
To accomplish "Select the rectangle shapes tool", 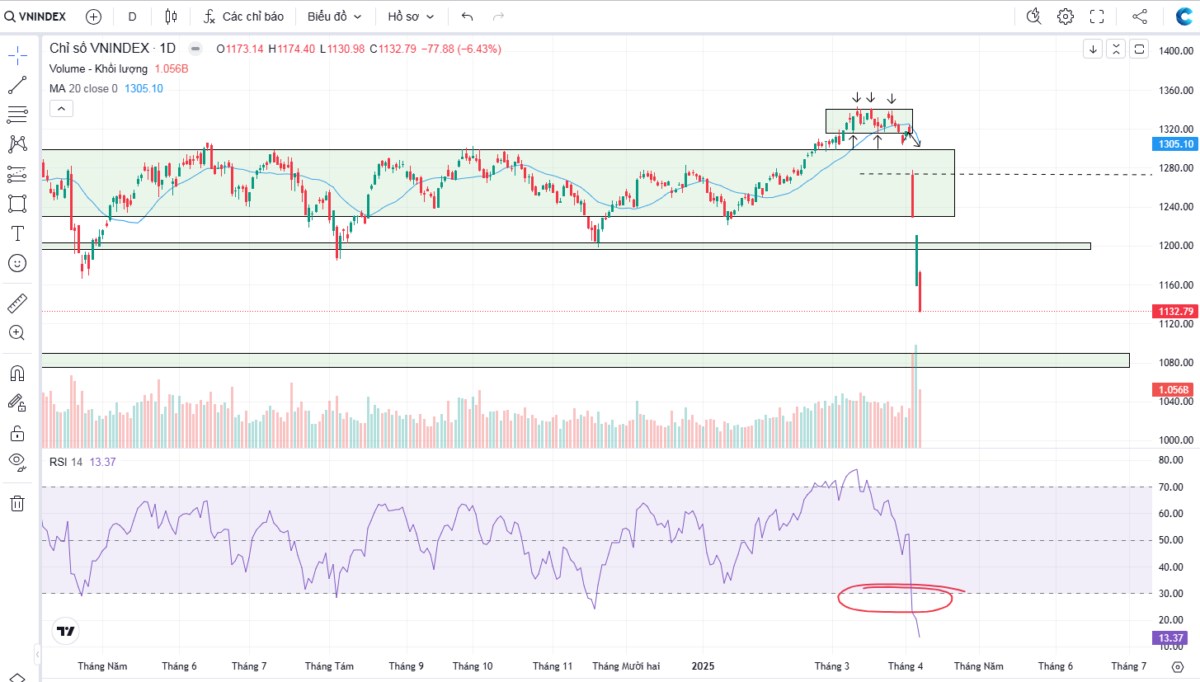I will [17, 203].
